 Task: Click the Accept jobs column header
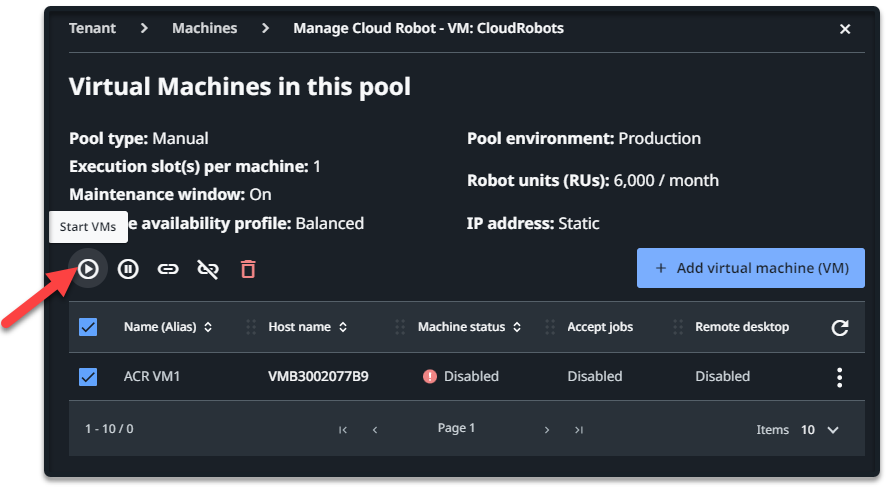pos(600,327)
